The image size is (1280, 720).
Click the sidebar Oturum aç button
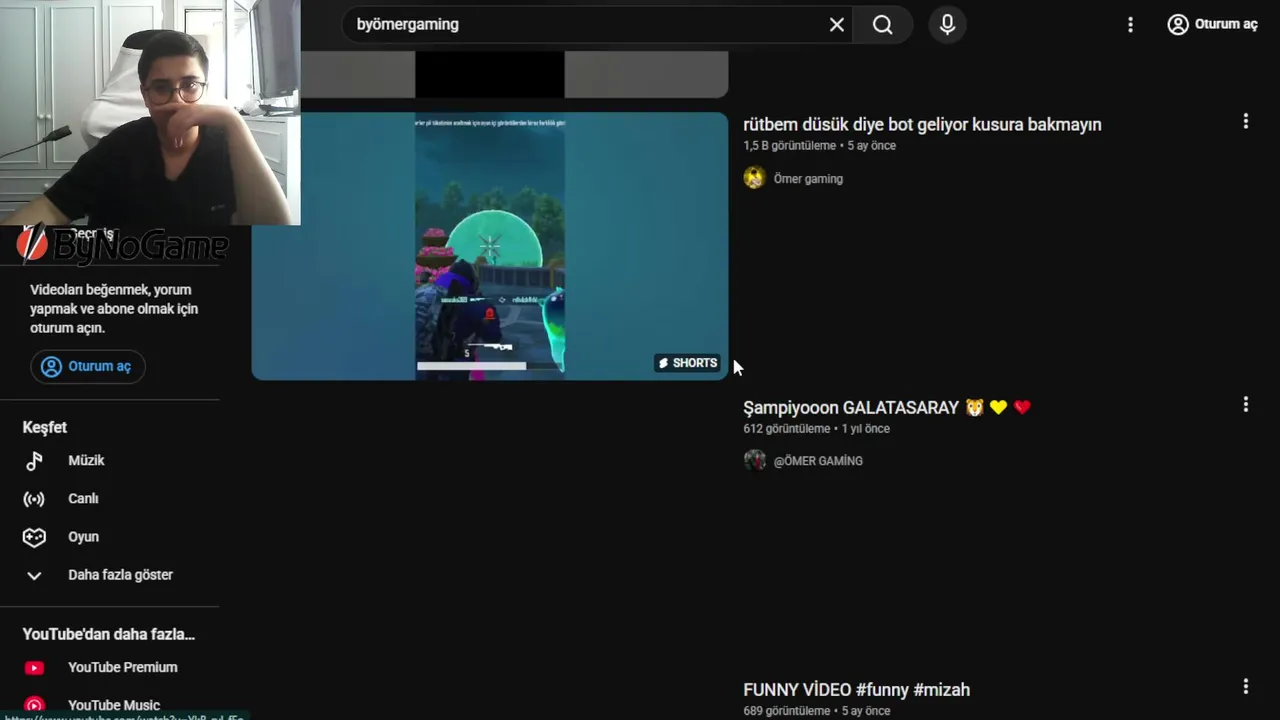[88, 366]
